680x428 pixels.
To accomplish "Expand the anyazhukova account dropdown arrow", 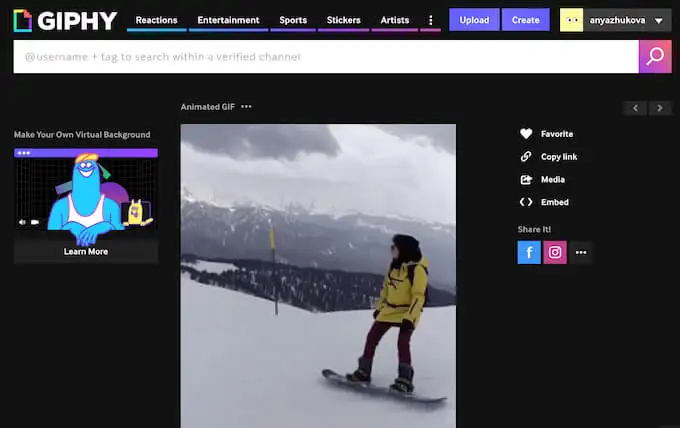I will click(659, 20).
